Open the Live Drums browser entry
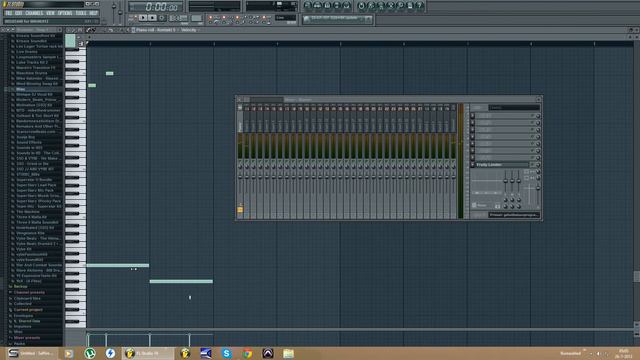The height and width of the screenshot is (360, 640). pos(27,52)
